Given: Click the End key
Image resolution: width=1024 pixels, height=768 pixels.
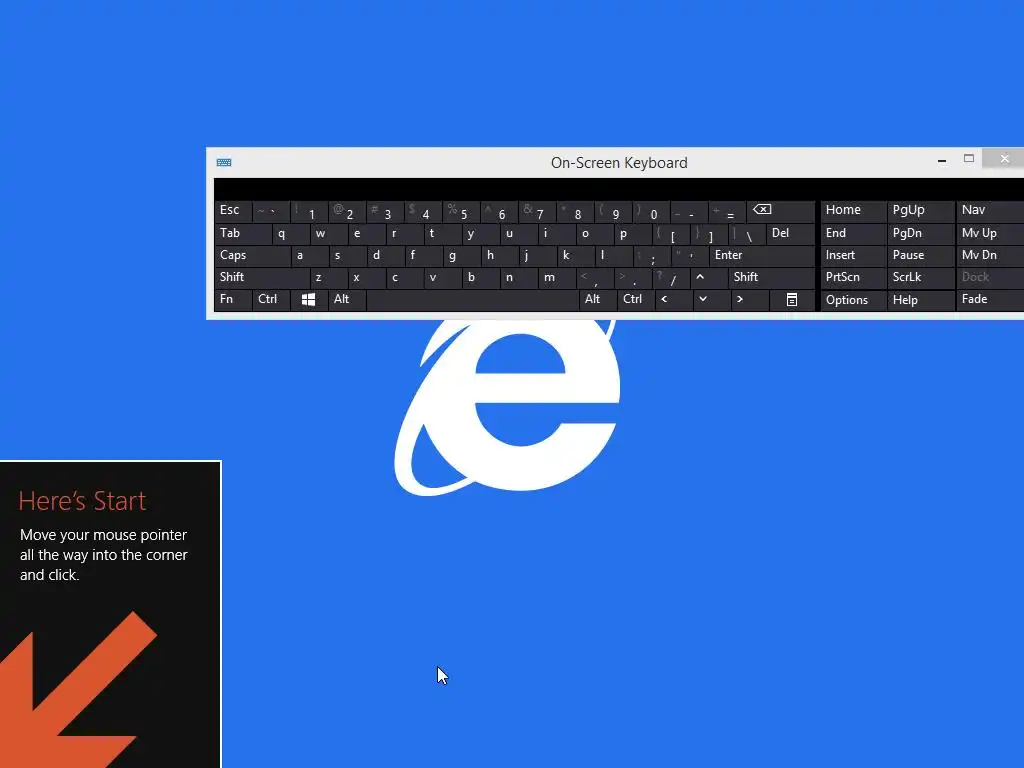Looking at the screenshot, I should tap(853, 233).
